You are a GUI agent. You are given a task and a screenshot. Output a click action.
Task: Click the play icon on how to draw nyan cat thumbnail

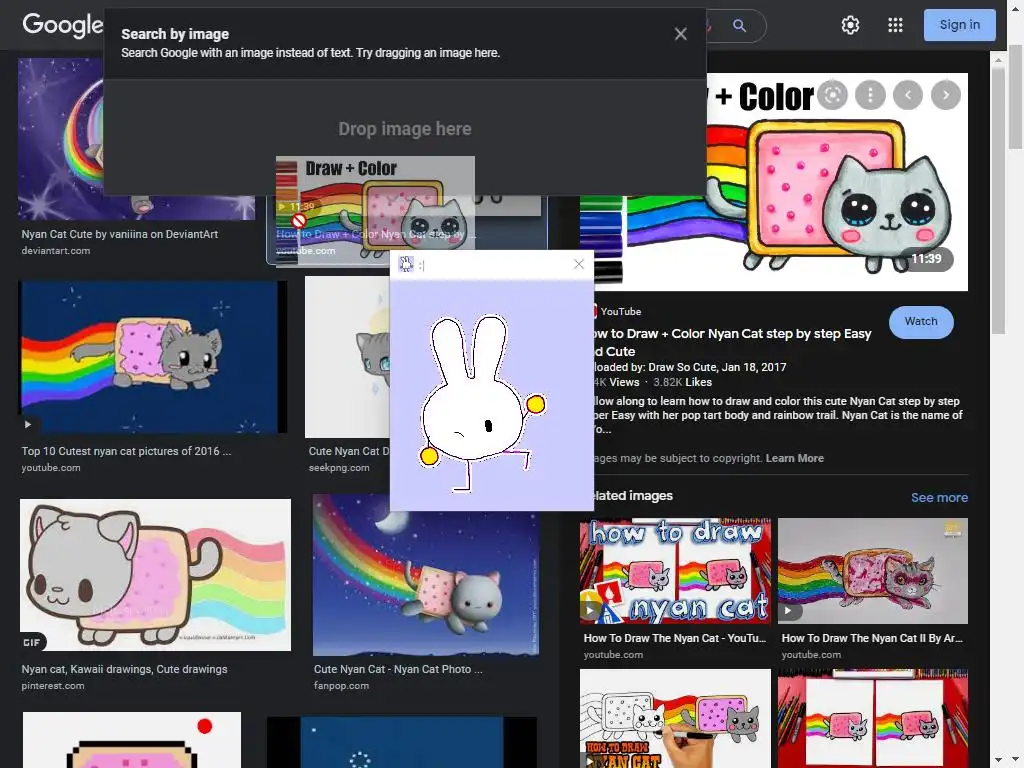[x=590, y=611]
